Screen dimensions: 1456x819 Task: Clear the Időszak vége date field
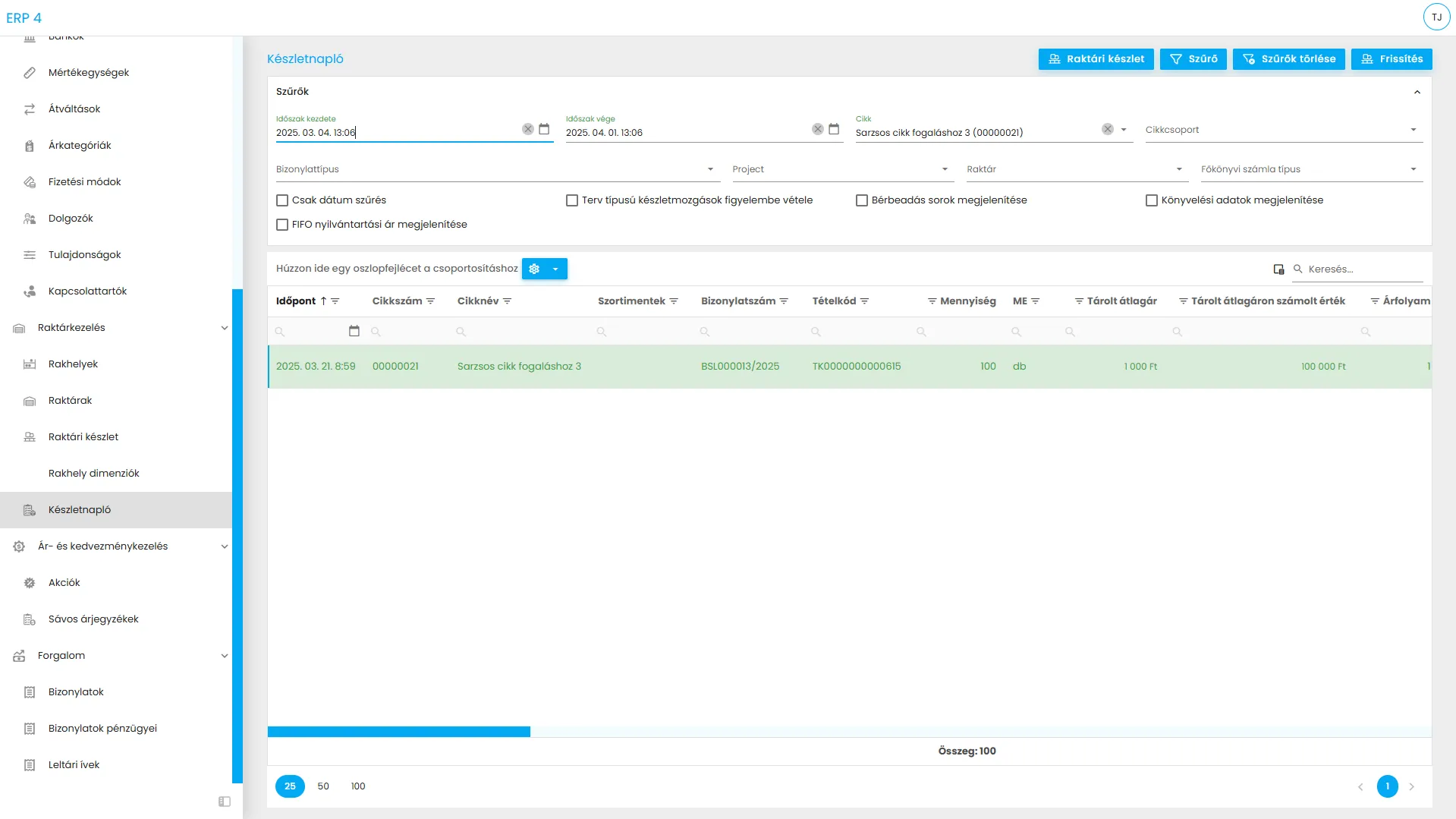point(817,130)
